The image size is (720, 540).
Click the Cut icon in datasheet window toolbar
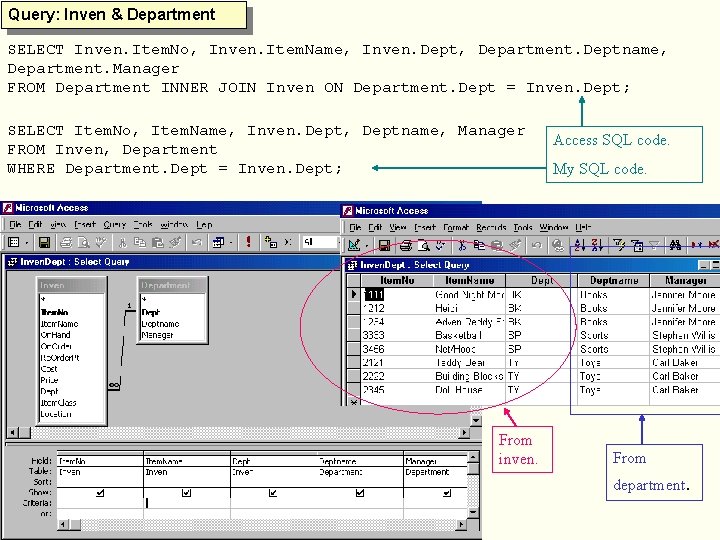pyautogui.click(x=462, y=245)
